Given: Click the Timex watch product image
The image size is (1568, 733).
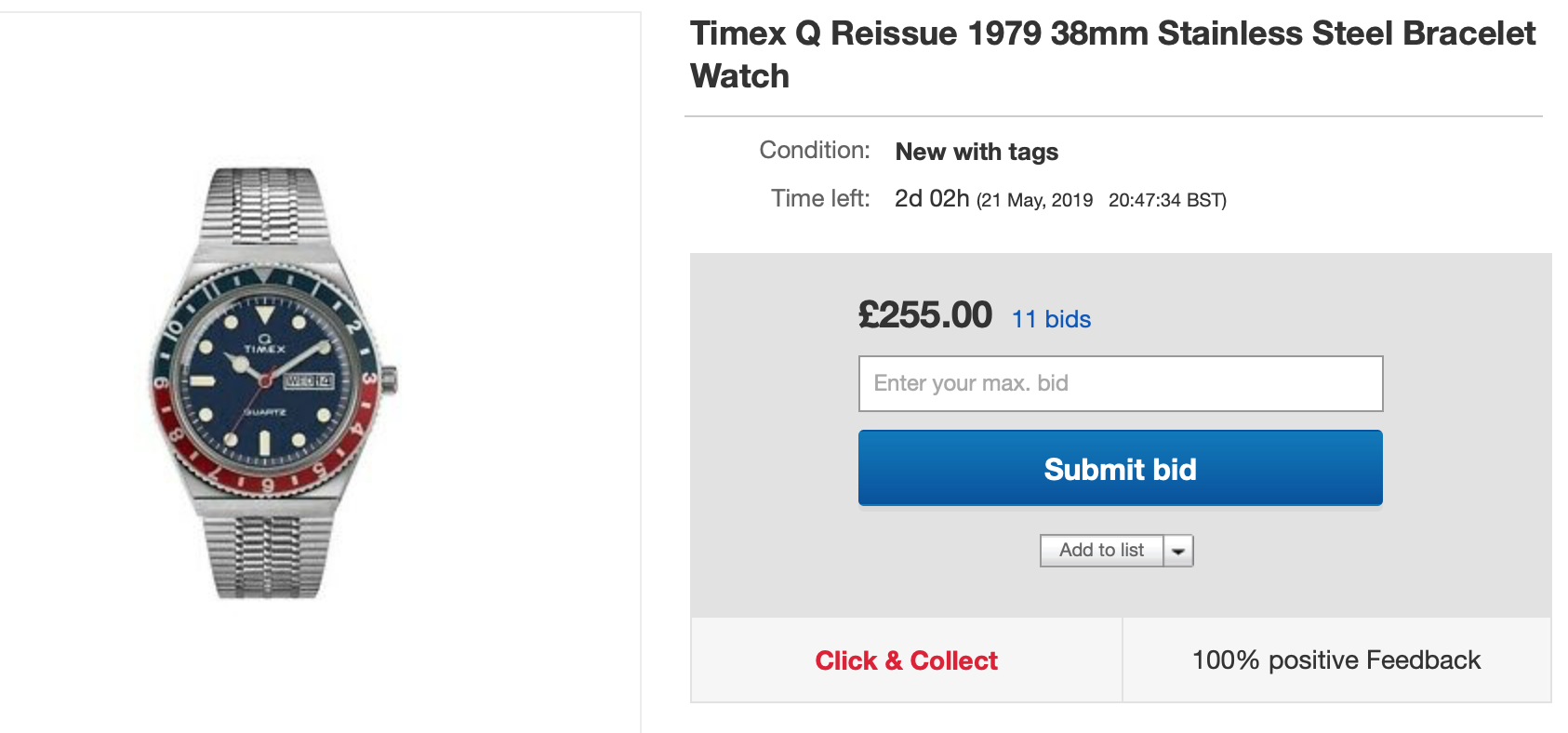Looking at the screenshot, I should [x=270, y=383].
